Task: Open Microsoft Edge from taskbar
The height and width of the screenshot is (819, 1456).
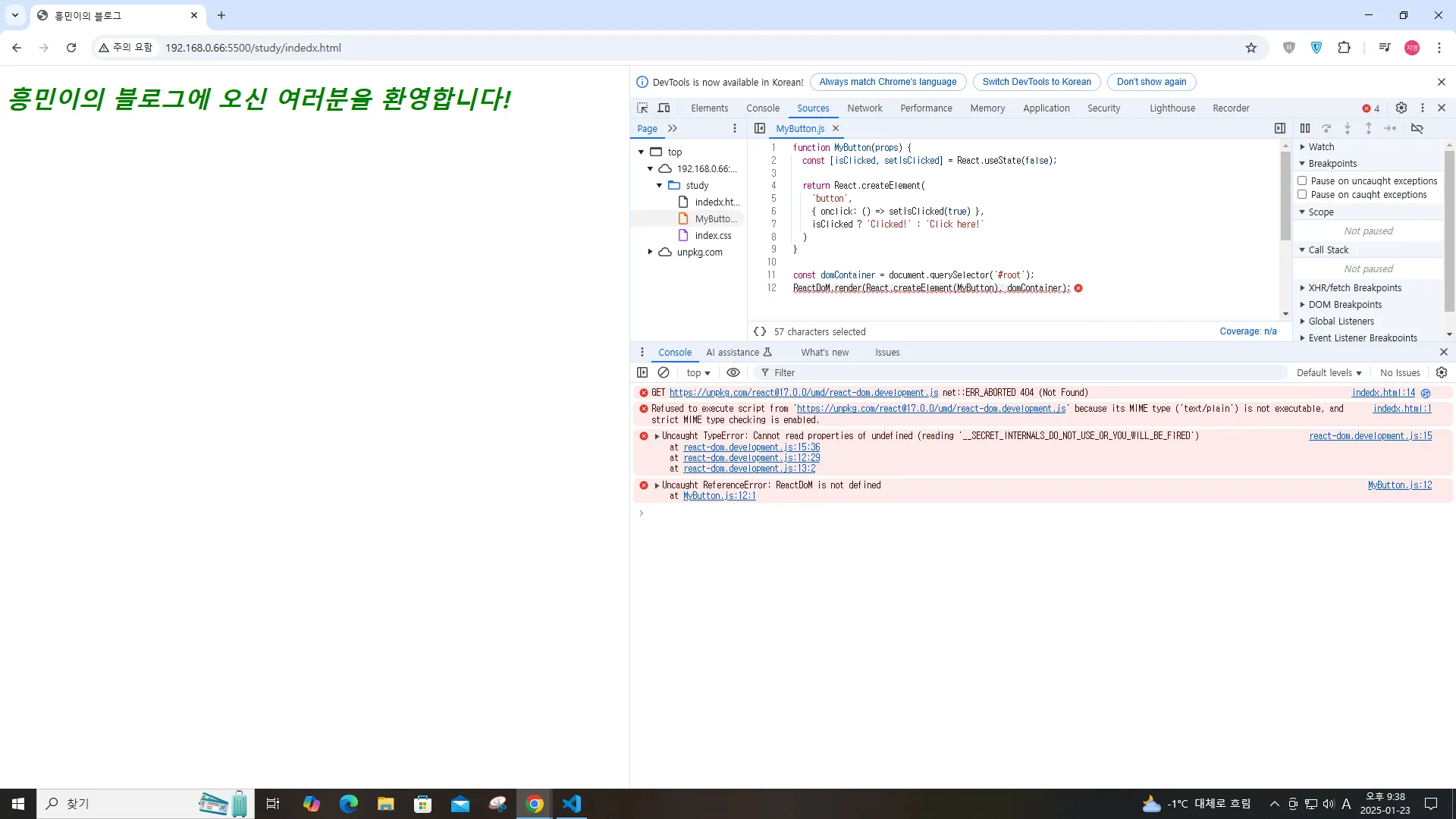Action: pyautogui.click(x=349, y=804)
